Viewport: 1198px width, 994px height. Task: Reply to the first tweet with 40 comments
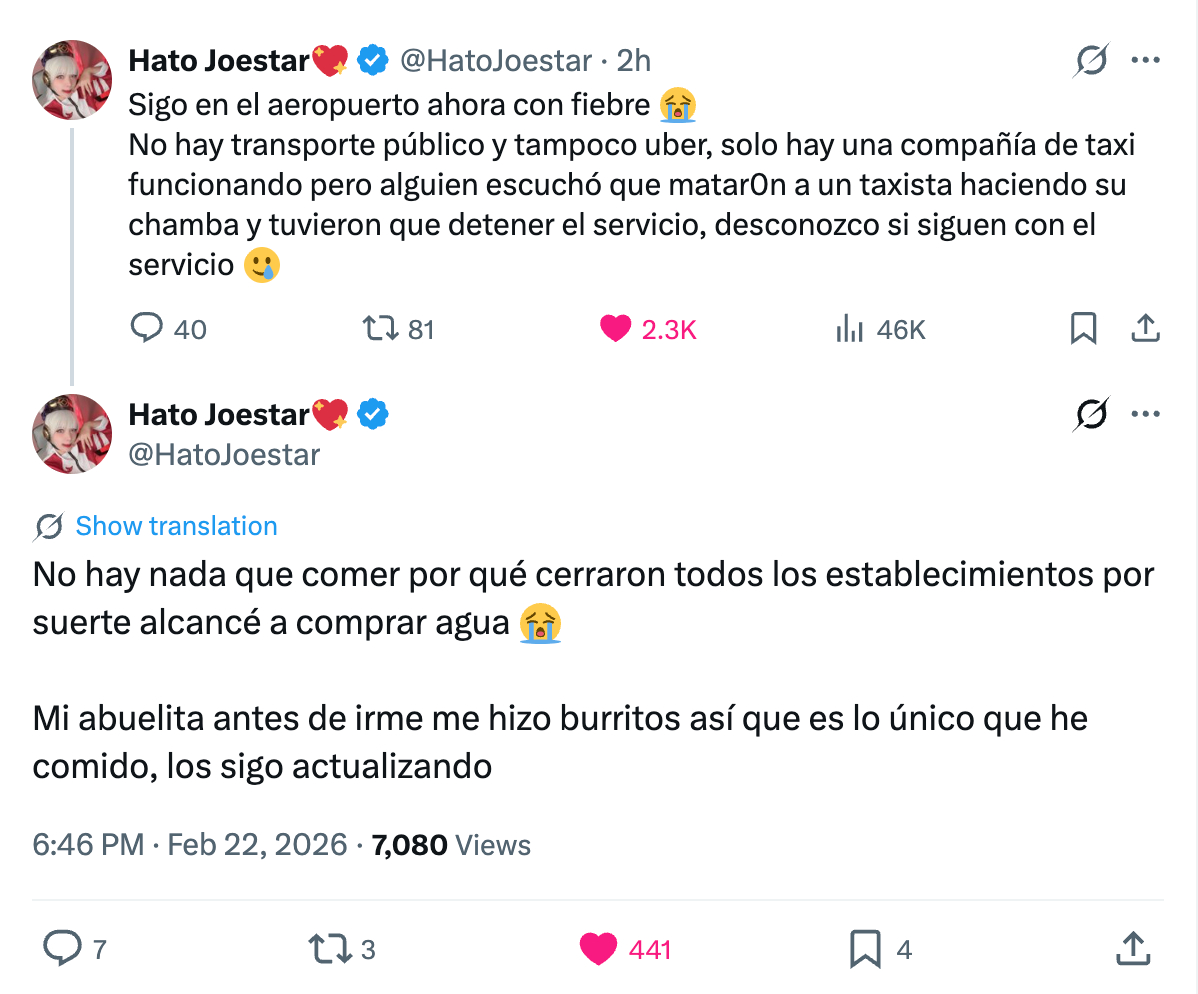(x=147, y=329)
